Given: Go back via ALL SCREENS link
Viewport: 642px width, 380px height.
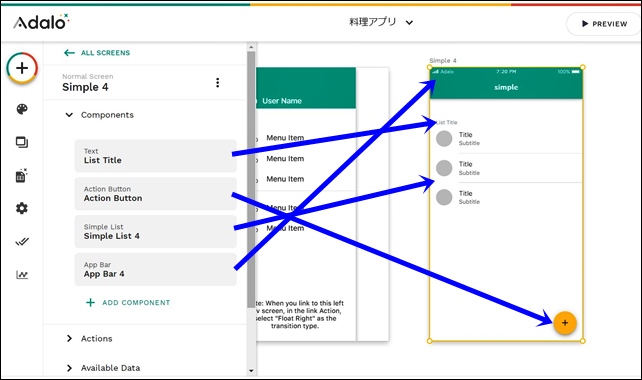Looking at the screenshot, I should coord(97,53).
